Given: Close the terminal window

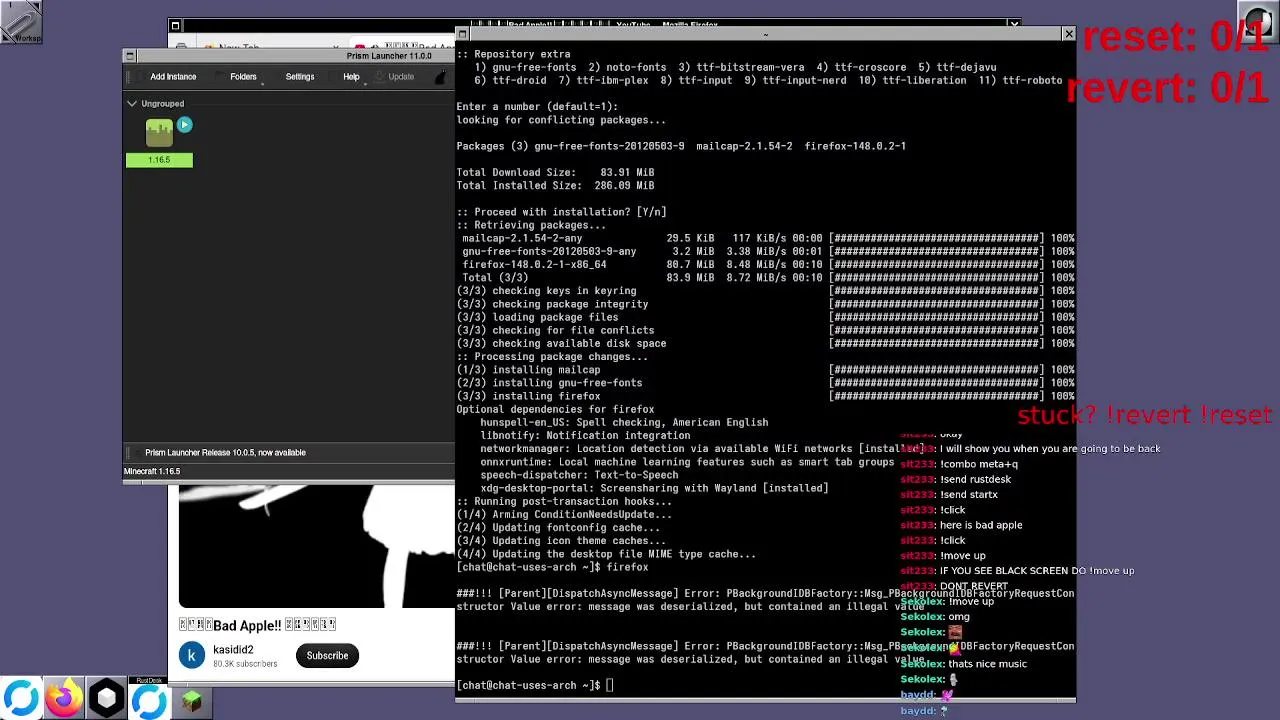Looking at the screenshot, I should tap(1068, 35).
